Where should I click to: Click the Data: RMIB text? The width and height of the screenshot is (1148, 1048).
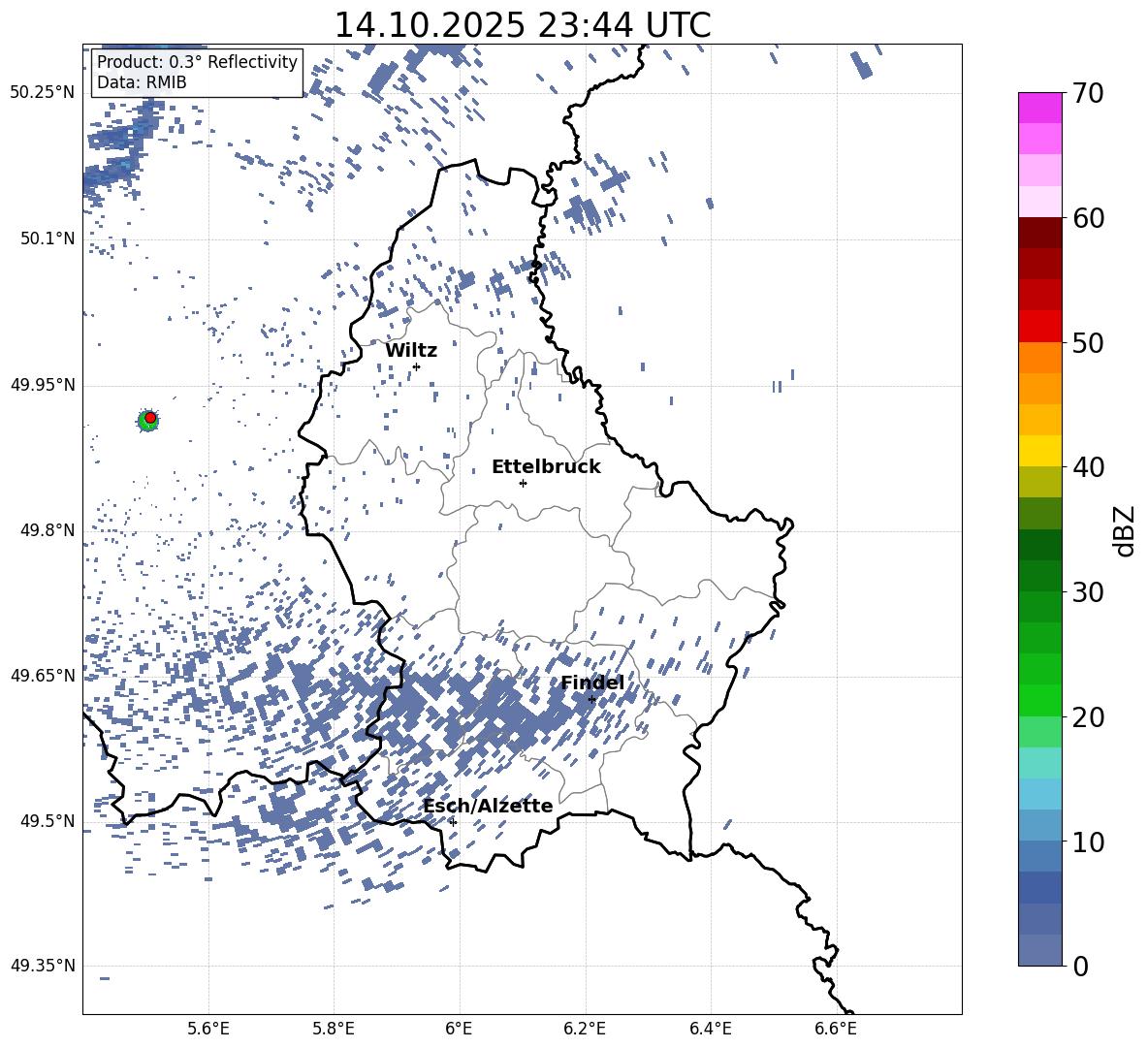pos(142,82)
